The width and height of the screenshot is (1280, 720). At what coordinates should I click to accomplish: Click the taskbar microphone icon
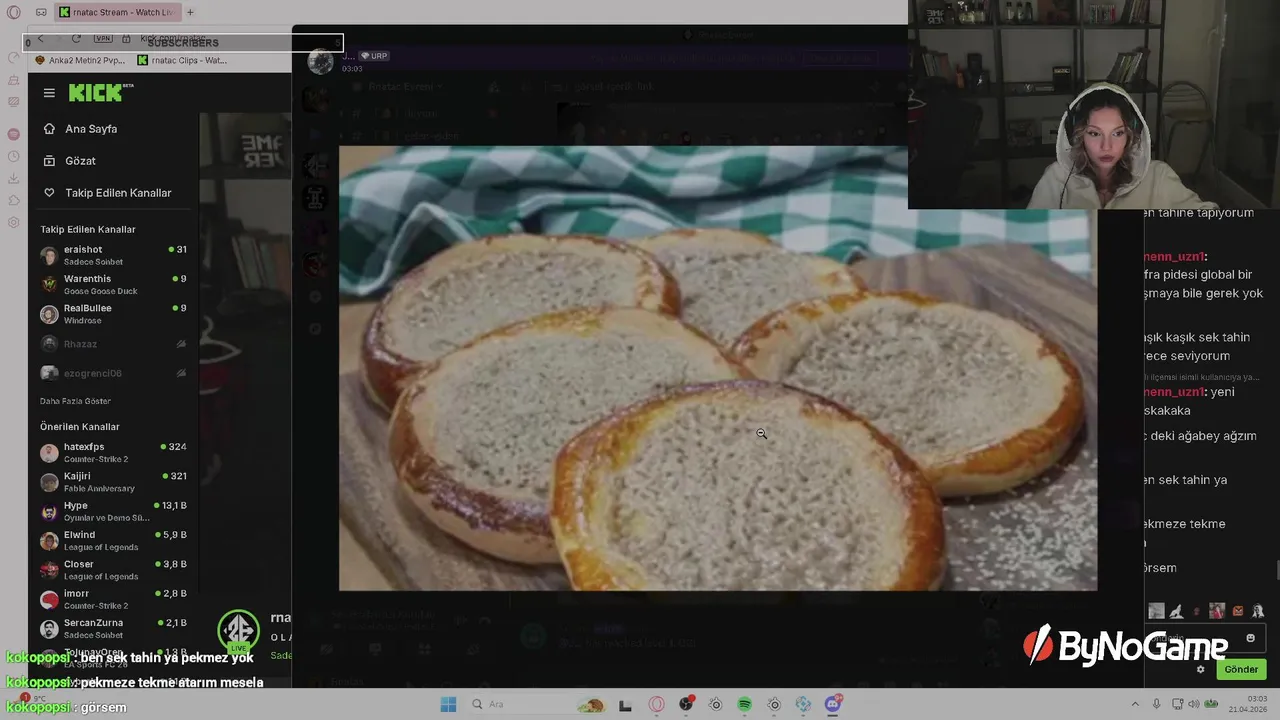point(1156,704)
